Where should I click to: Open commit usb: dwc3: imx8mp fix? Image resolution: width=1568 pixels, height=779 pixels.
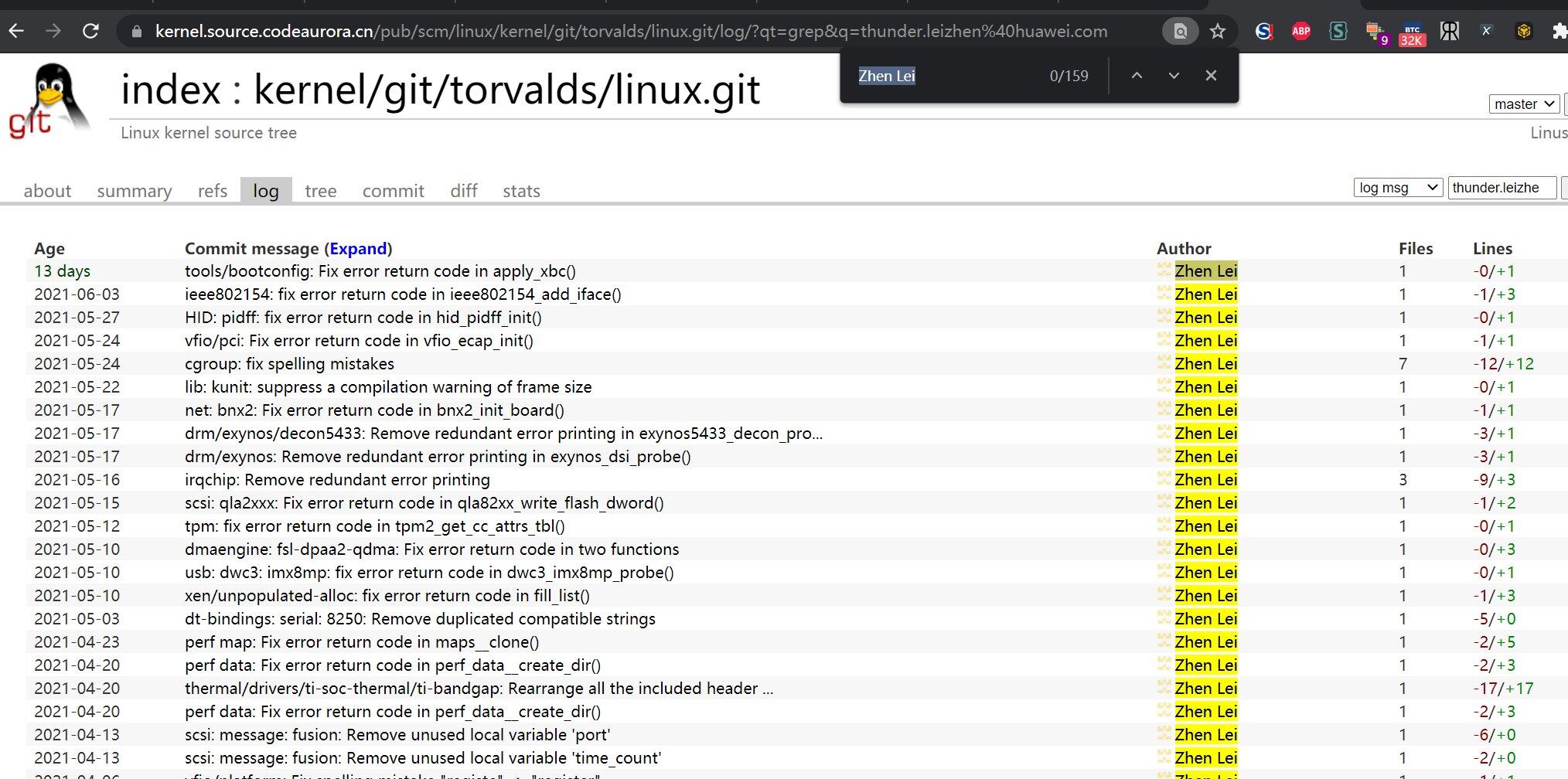(x=429, y=573)
